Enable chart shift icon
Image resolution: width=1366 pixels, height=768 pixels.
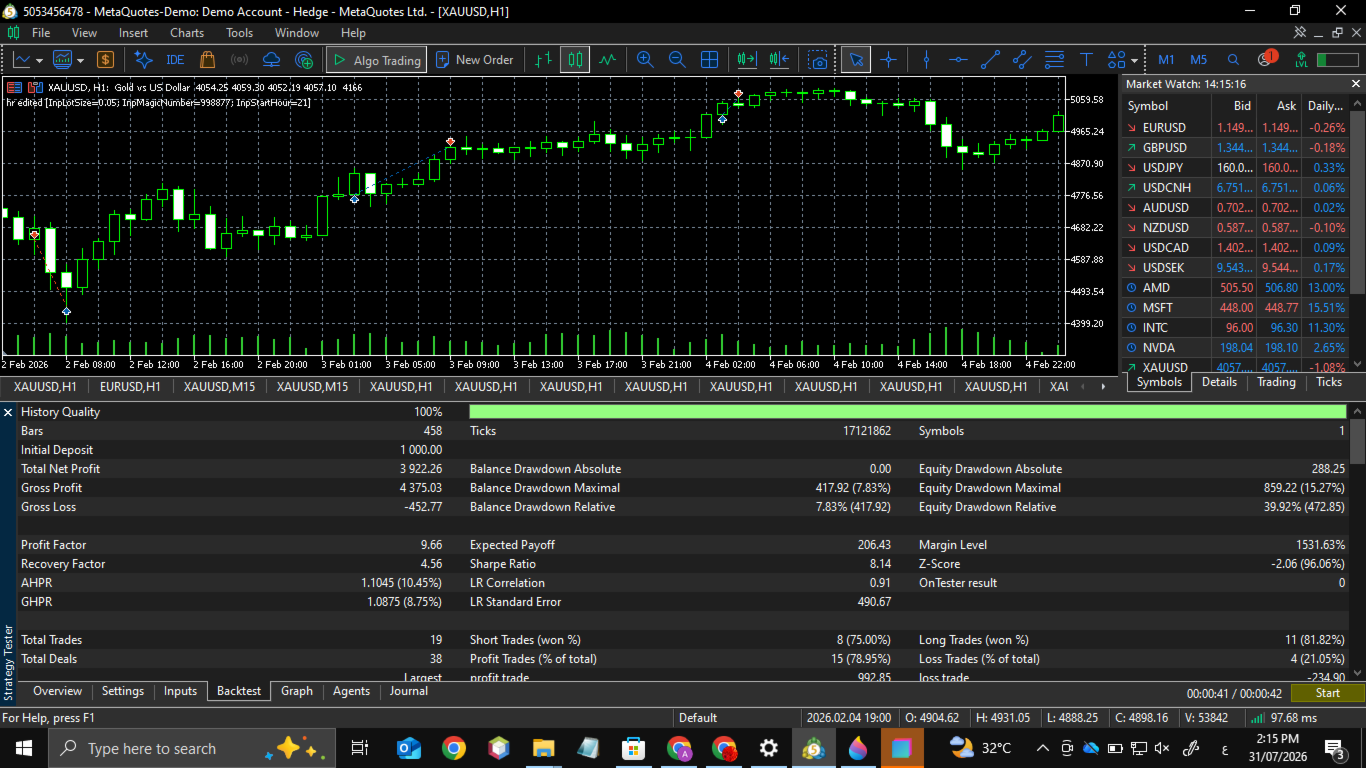tap(780, 60)
